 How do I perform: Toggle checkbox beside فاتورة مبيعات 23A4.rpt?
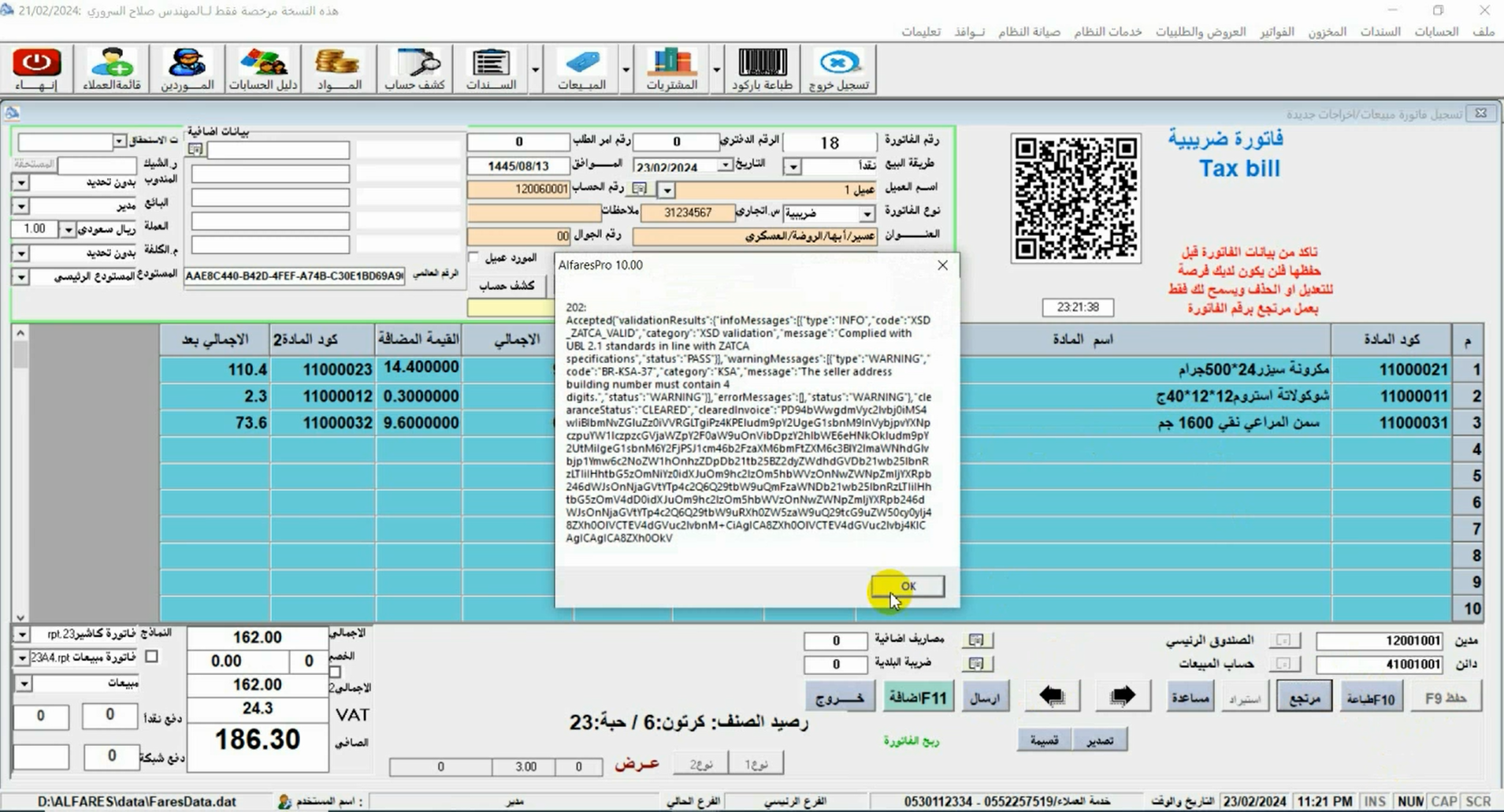(152, 656)
